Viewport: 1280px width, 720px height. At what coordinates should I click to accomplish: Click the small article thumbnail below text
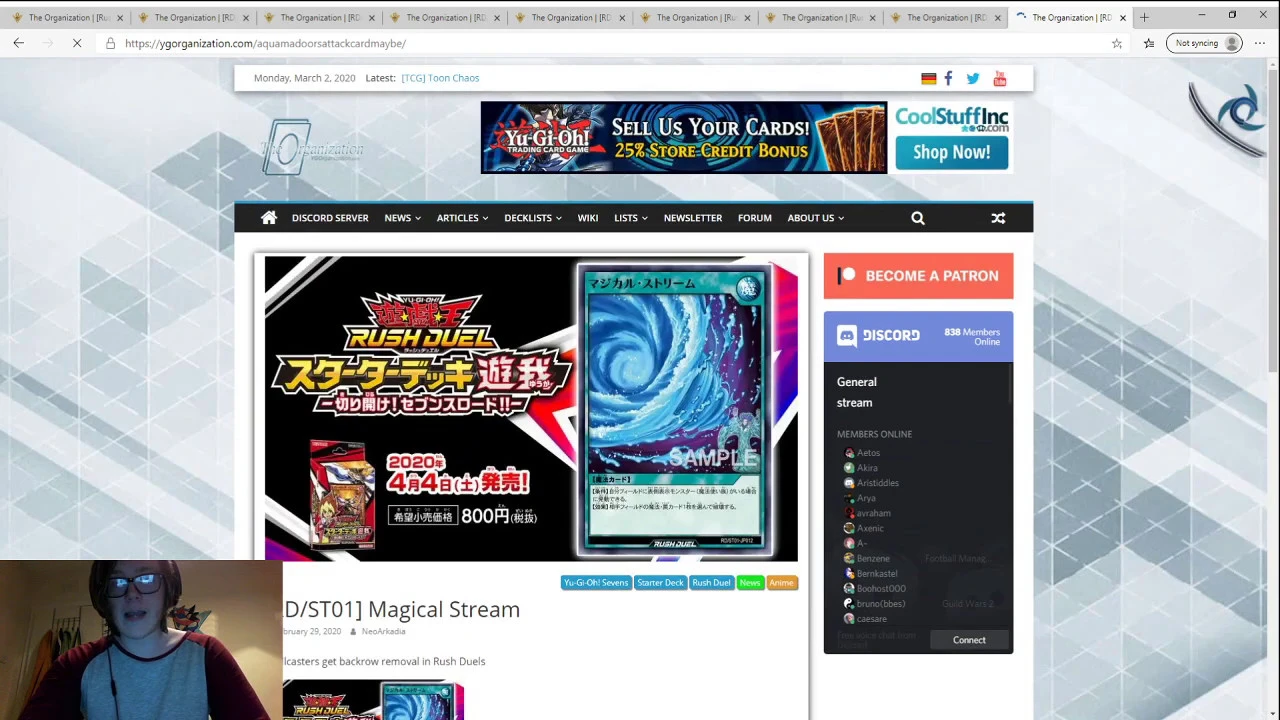[x=373, y=700]
